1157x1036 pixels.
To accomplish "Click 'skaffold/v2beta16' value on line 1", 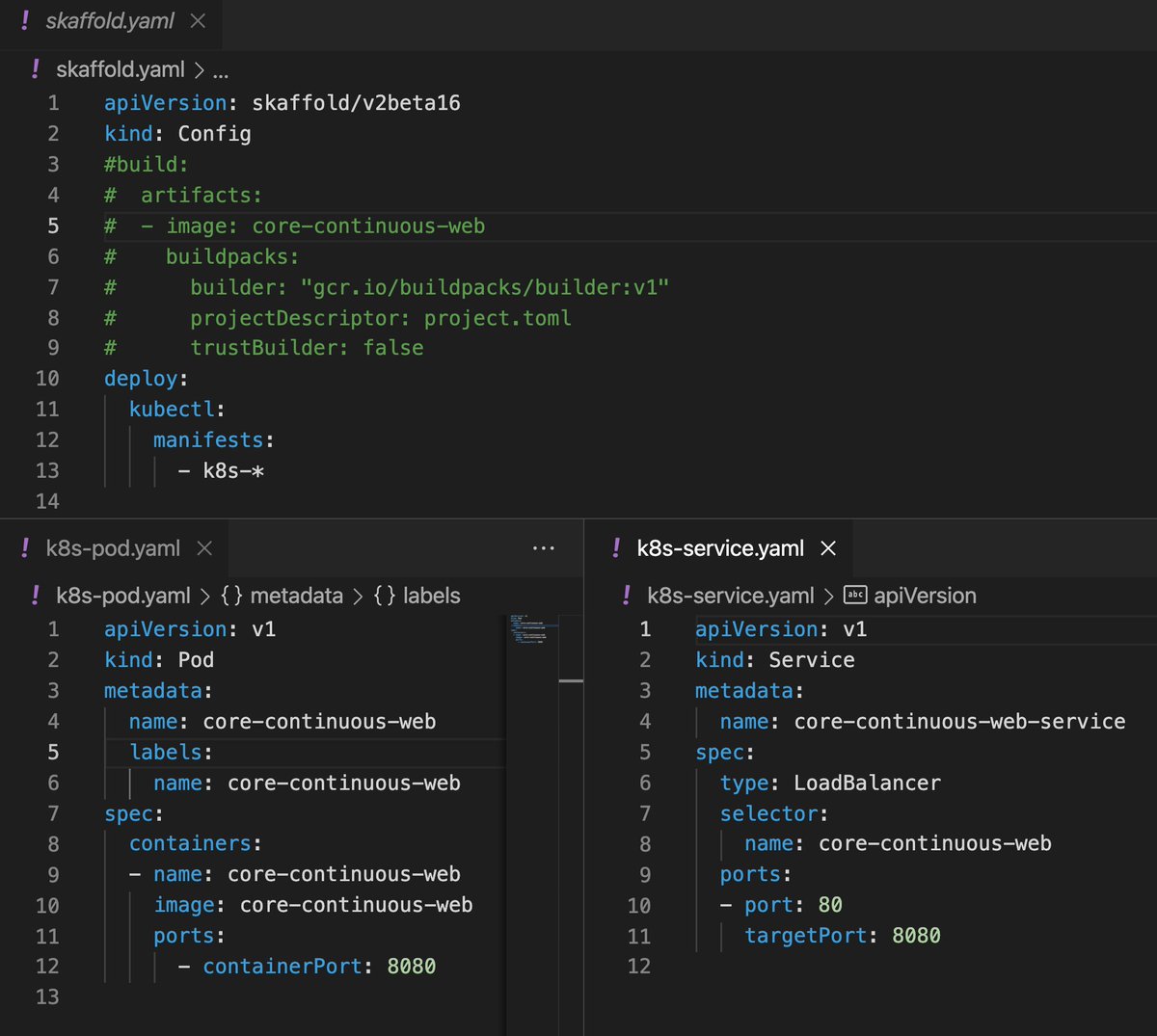I will [x=356, y=103].
